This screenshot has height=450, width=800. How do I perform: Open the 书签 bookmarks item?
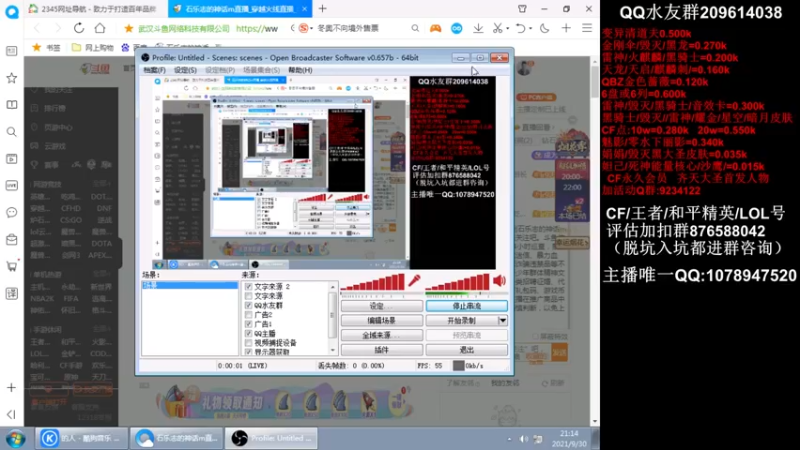pos(46,47)
